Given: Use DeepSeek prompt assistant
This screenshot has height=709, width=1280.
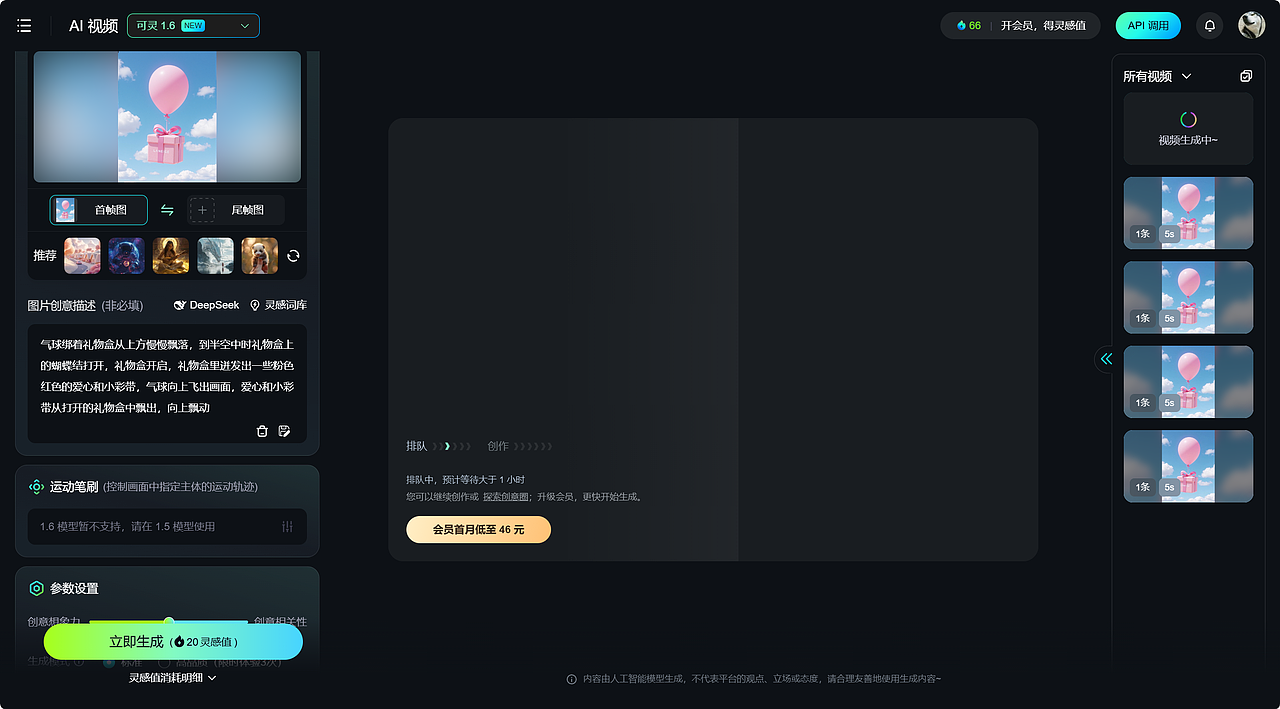Looking at the screenshot, I should (x=206, y=305).
